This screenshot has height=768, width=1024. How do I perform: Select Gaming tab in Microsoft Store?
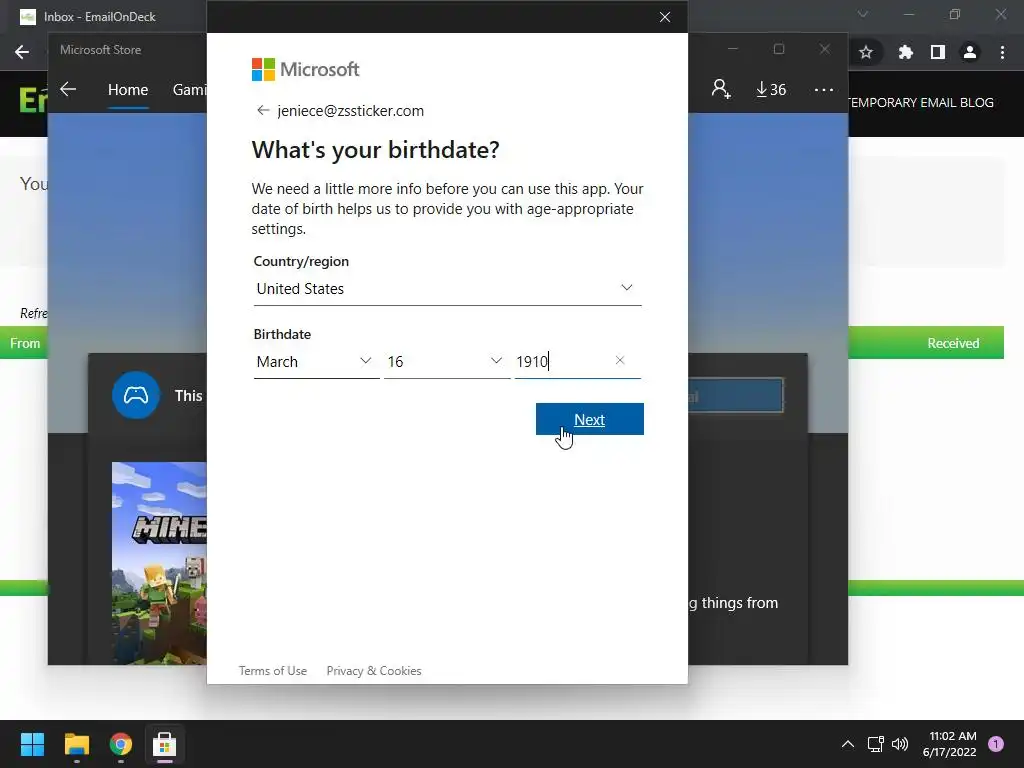point(189,89)
